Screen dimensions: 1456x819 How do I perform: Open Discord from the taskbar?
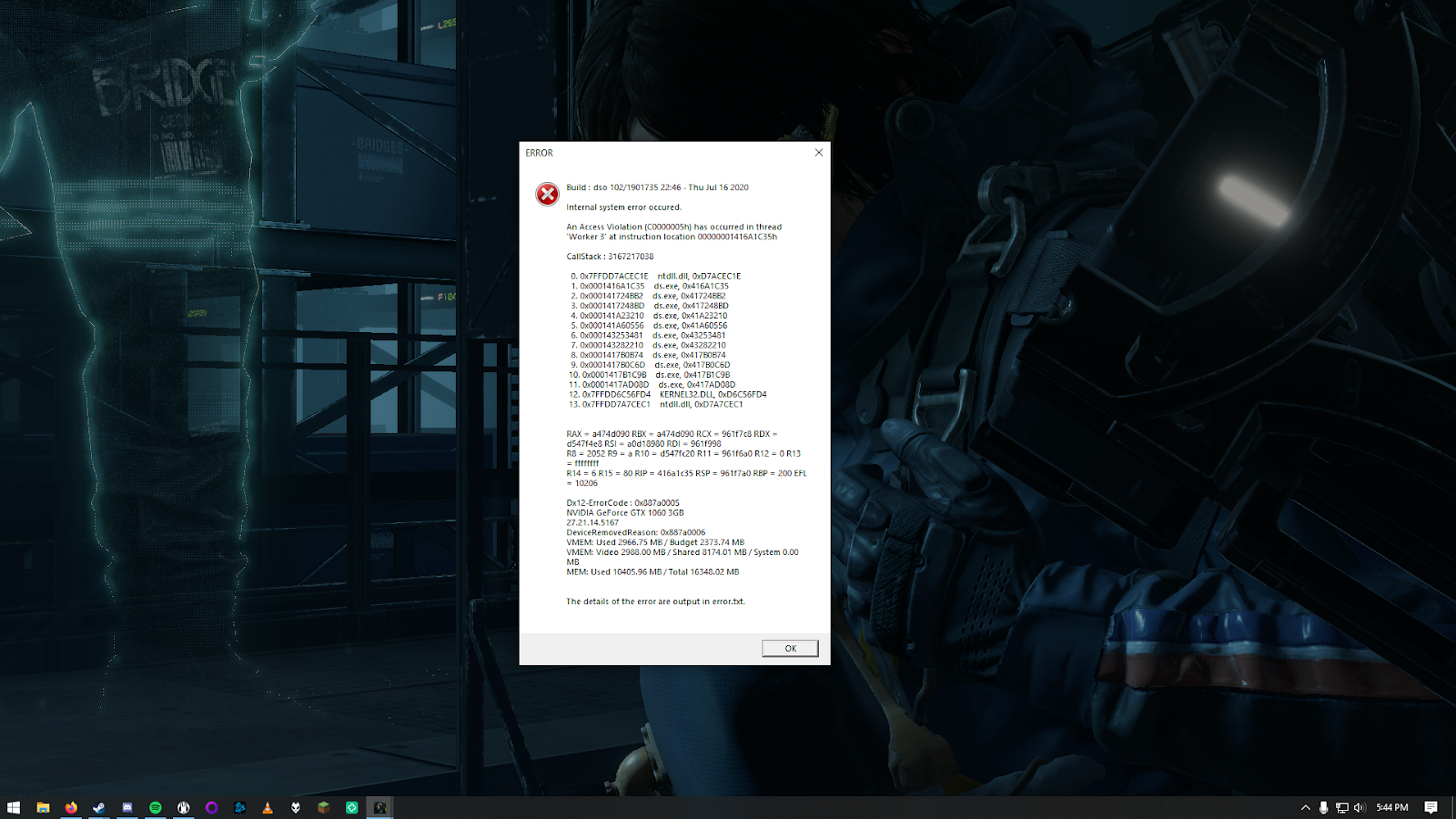coord(127,807)
